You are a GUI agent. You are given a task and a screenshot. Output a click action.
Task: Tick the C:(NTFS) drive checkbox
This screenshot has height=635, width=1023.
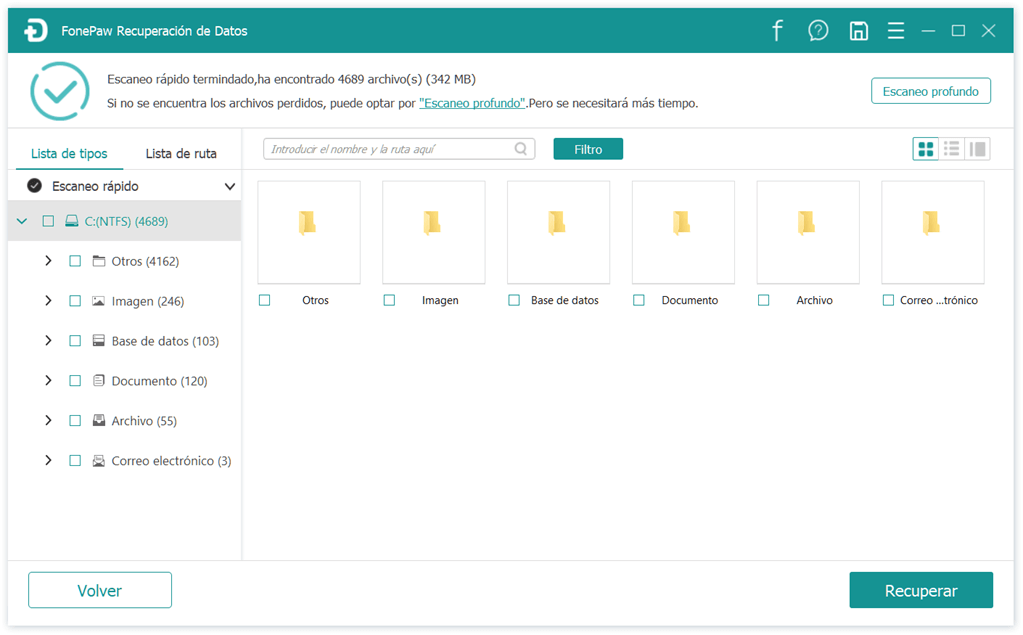click(48, 221)
